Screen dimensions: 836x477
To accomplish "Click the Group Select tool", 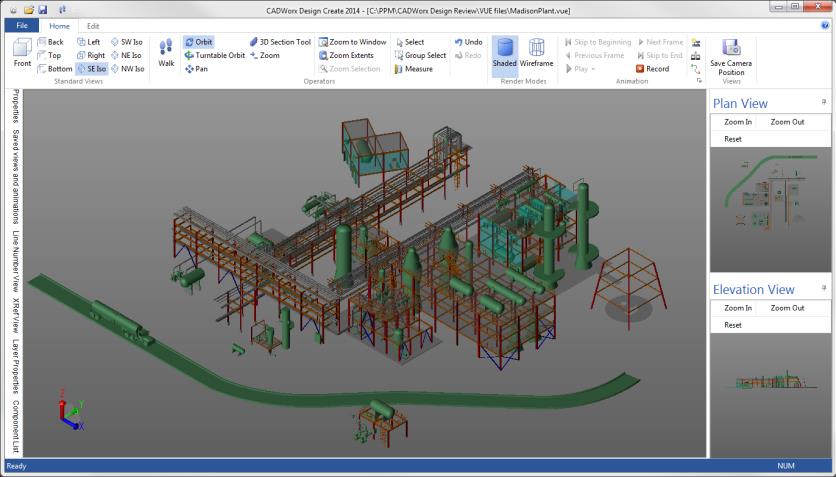I will click(419, 56).
